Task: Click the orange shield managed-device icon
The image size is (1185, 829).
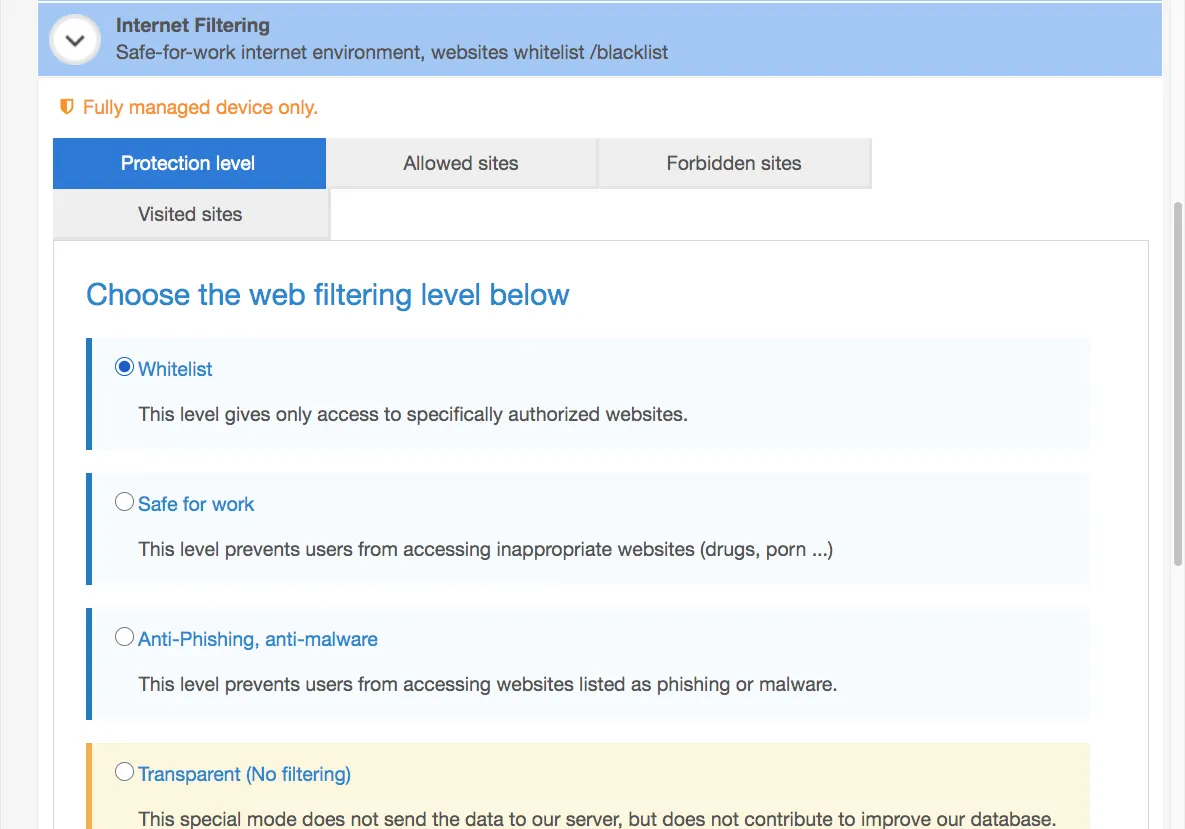Action: point(67,107)
